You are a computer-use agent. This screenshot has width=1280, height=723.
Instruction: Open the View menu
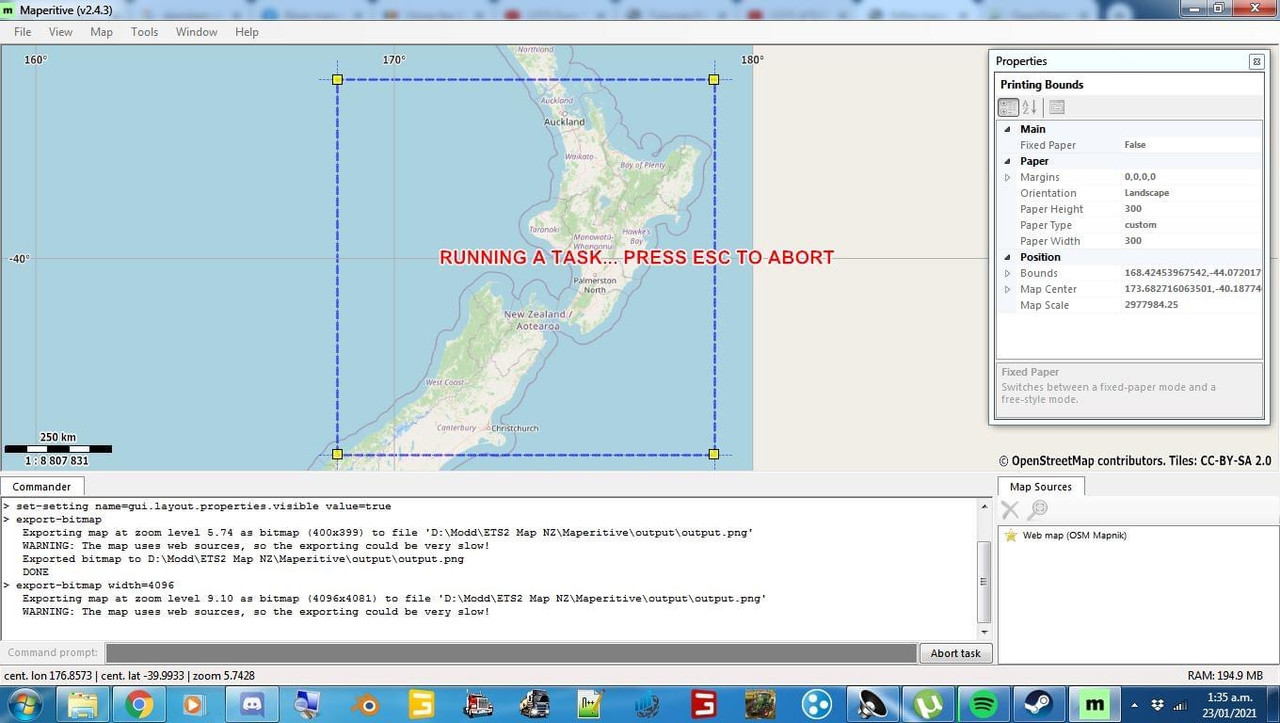click(x=61, y=32)
